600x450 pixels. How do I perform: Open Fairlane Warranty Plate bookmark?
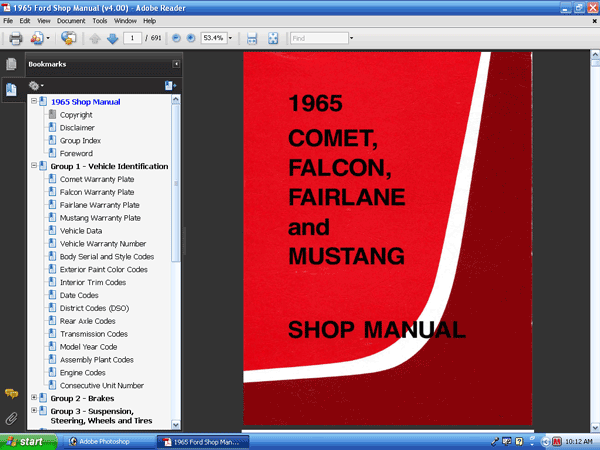tap(99, 205)
